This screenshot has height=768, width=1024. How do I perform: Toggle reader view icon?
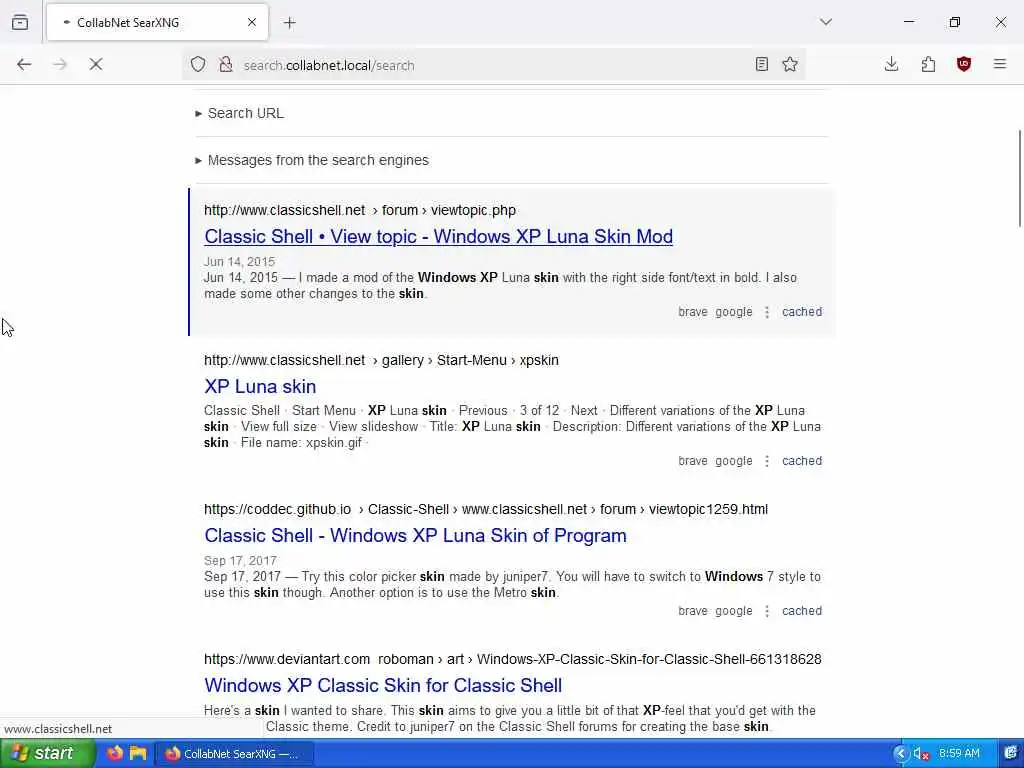coord(761,64)
